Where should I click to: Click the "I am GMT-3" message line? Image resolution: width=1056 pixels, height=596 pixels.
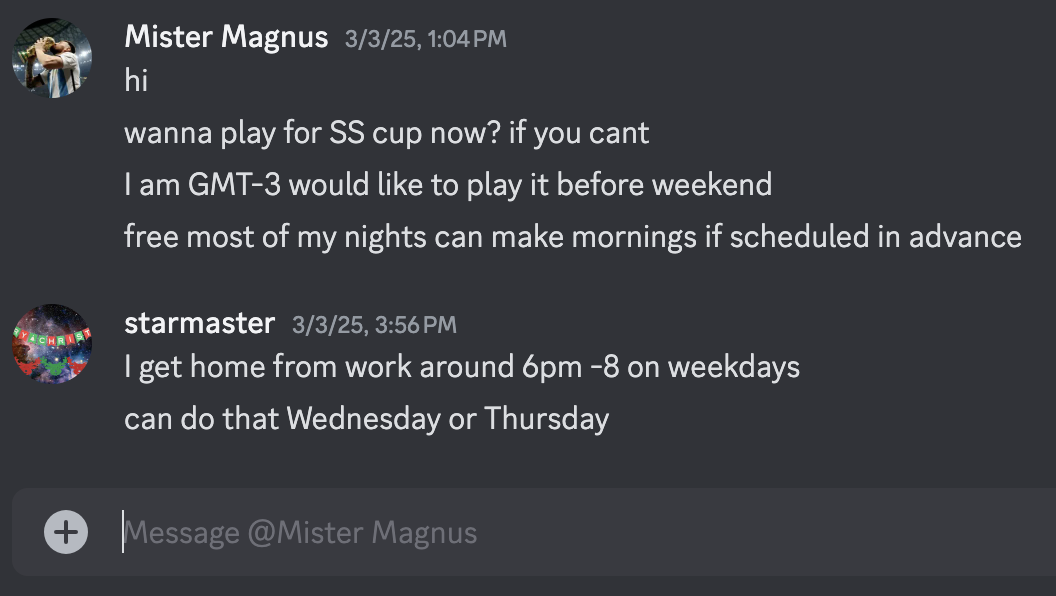click(447, 185)
